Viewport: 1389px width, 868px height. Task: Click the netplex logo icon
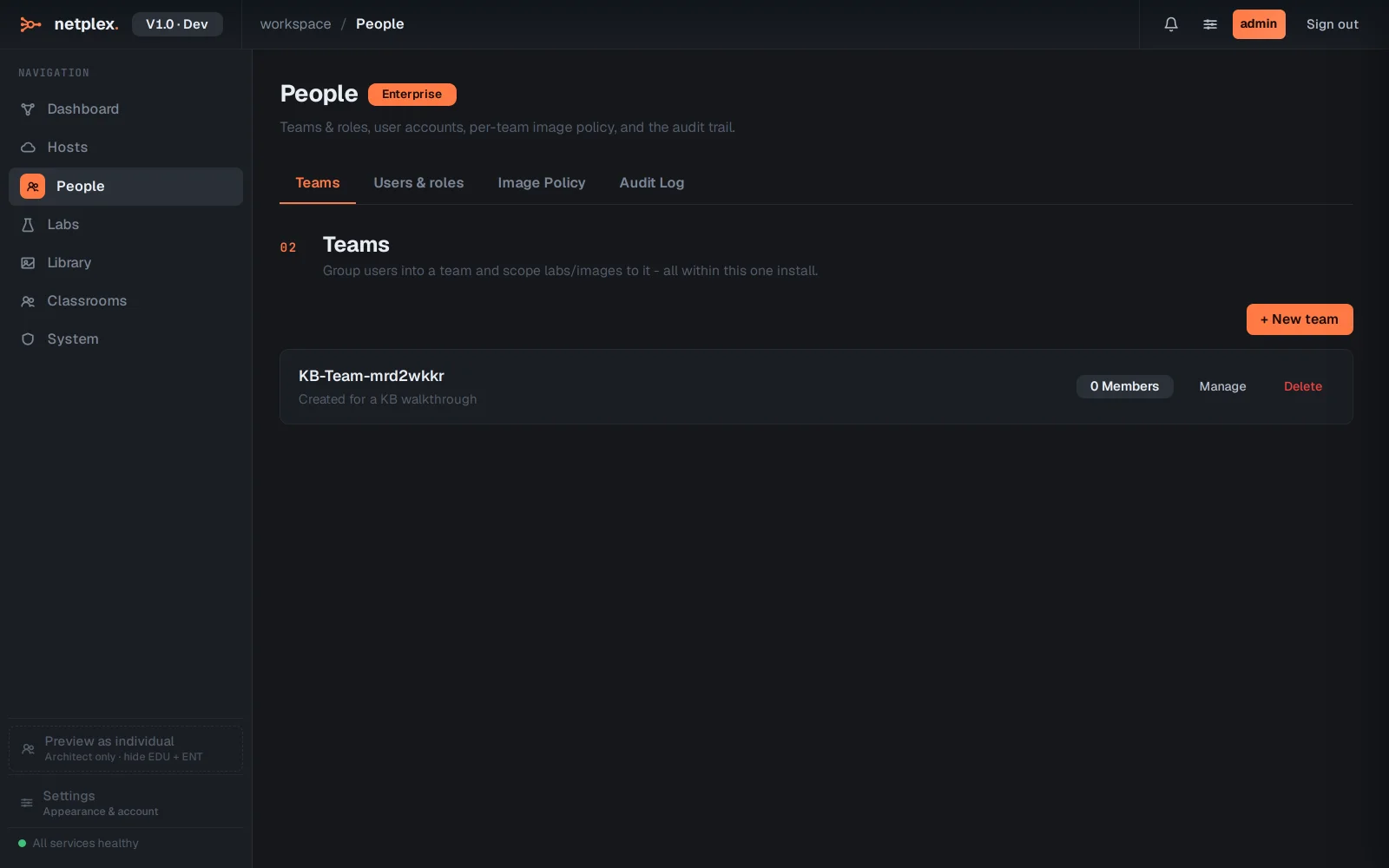[30, 24]
